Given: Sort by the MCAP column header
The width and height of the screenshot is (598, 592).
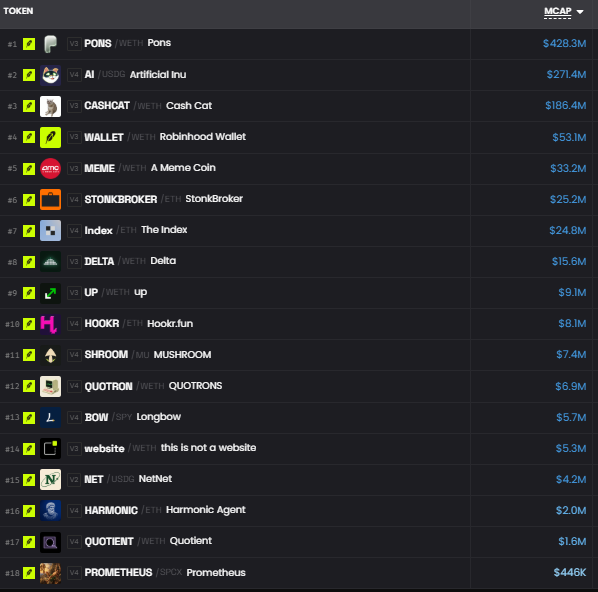Looking at the screenshot, I should tap(558, 11).
